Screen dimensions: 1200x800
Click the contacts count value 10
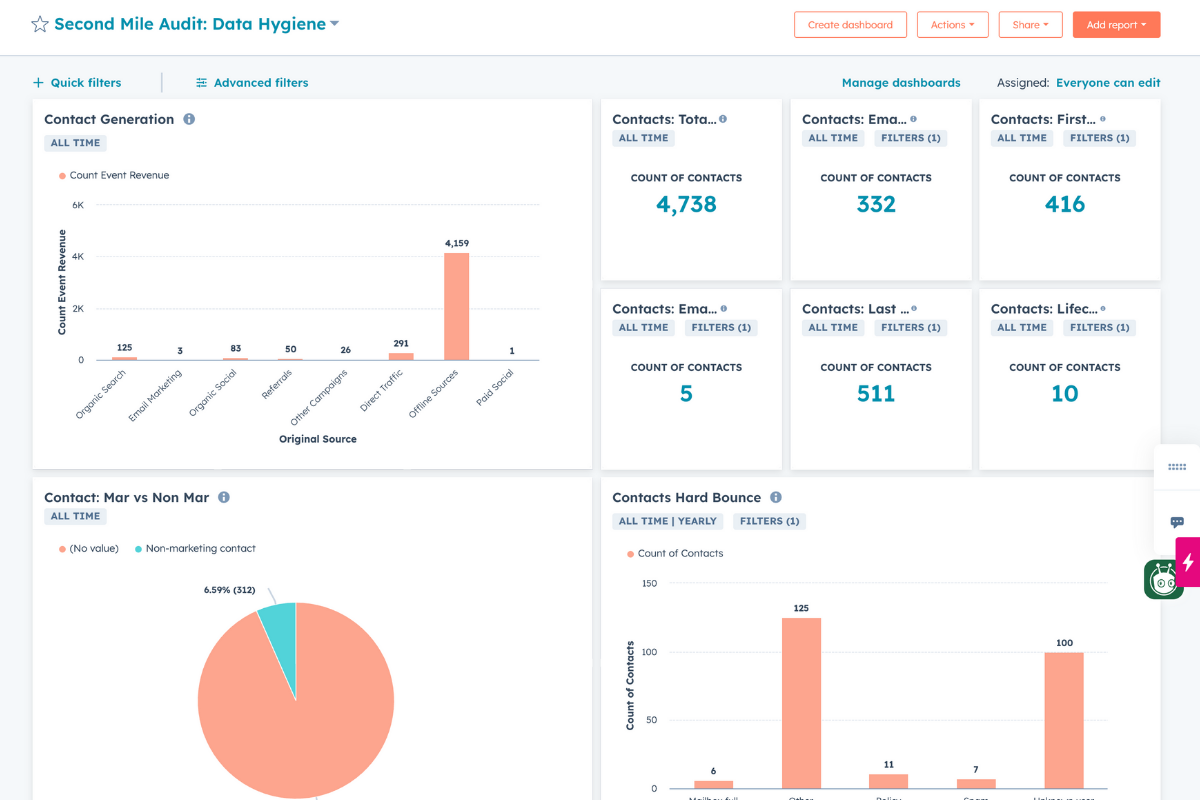click(1065, 394)
